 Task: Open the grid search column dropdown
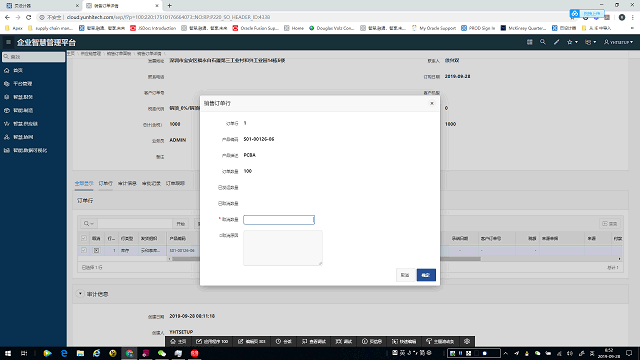(x=89, y=224)
